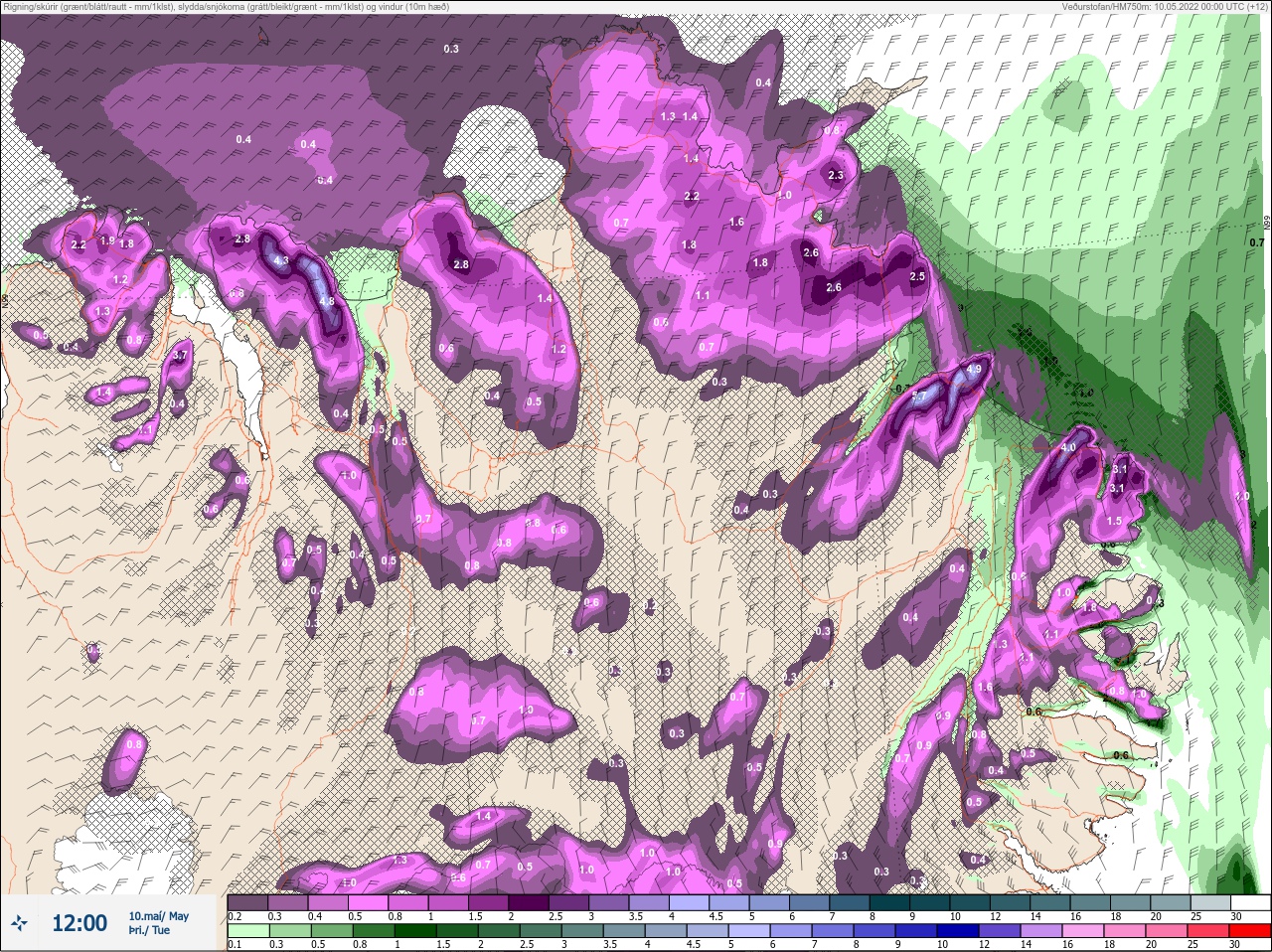This screenshot has height=952, width=1272.
Task: Click the 12:00 forecast time label
Action: 79,923
